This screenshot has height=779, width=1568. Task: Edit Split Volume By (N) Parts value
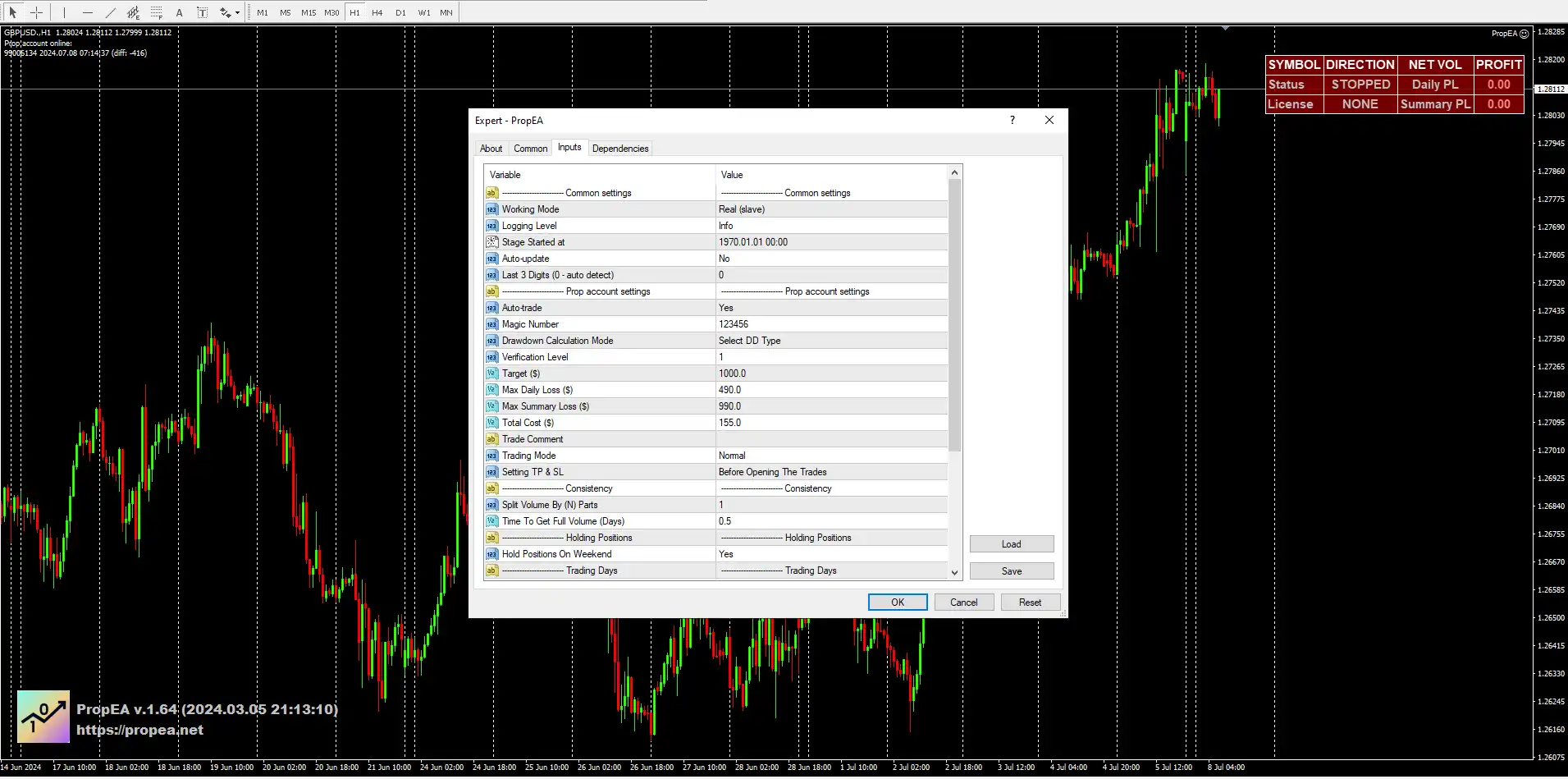(831, 505)
